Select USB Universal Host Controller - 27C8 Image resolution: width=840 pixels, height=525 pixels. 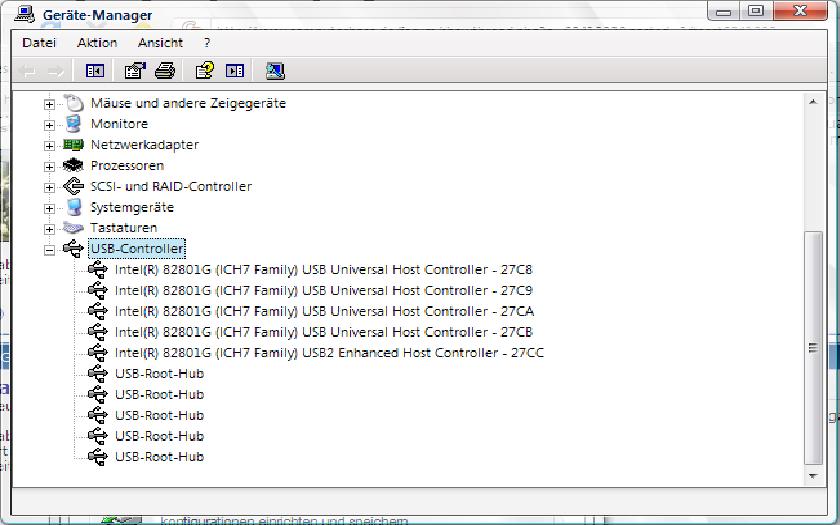click(x=324, y=269)
